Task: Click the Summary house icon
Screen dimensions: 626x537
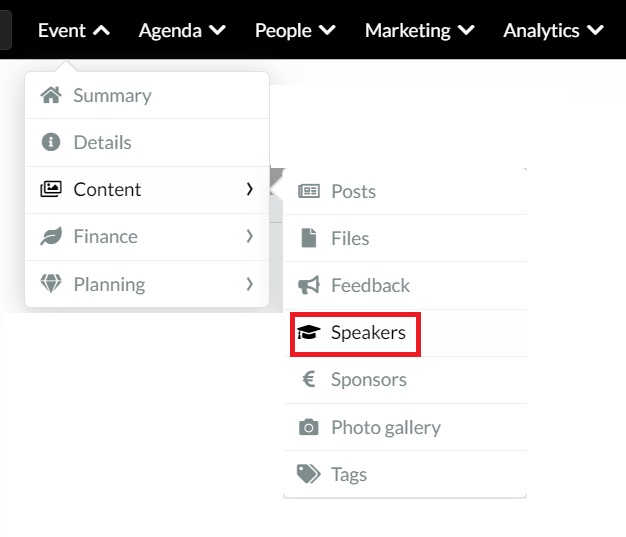Action: click(51, 95)
